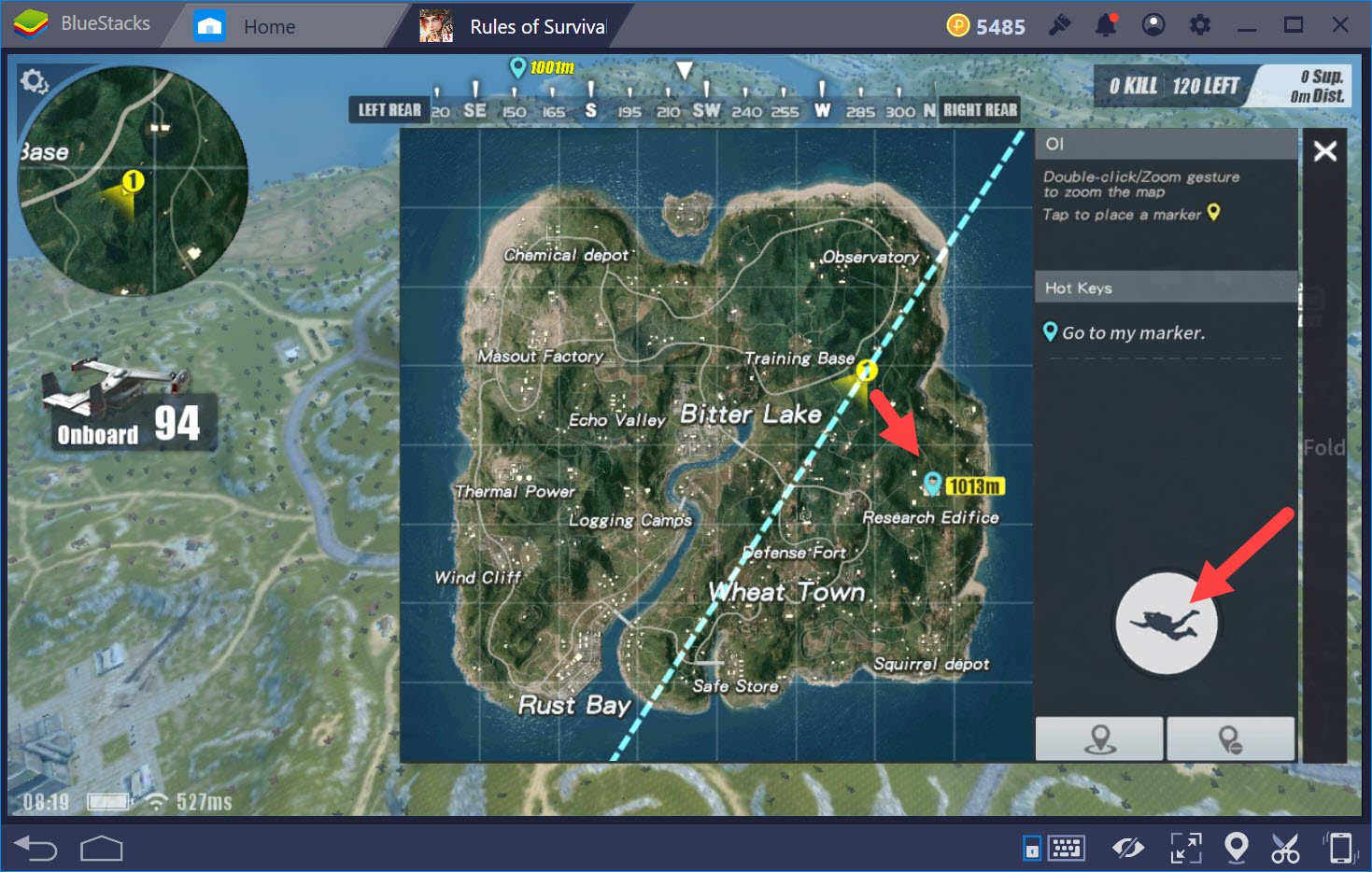Click the RIGHT REAR compass label
Image resolution: width=1372 pixels, height=872 pixels.
coord(980,110)
